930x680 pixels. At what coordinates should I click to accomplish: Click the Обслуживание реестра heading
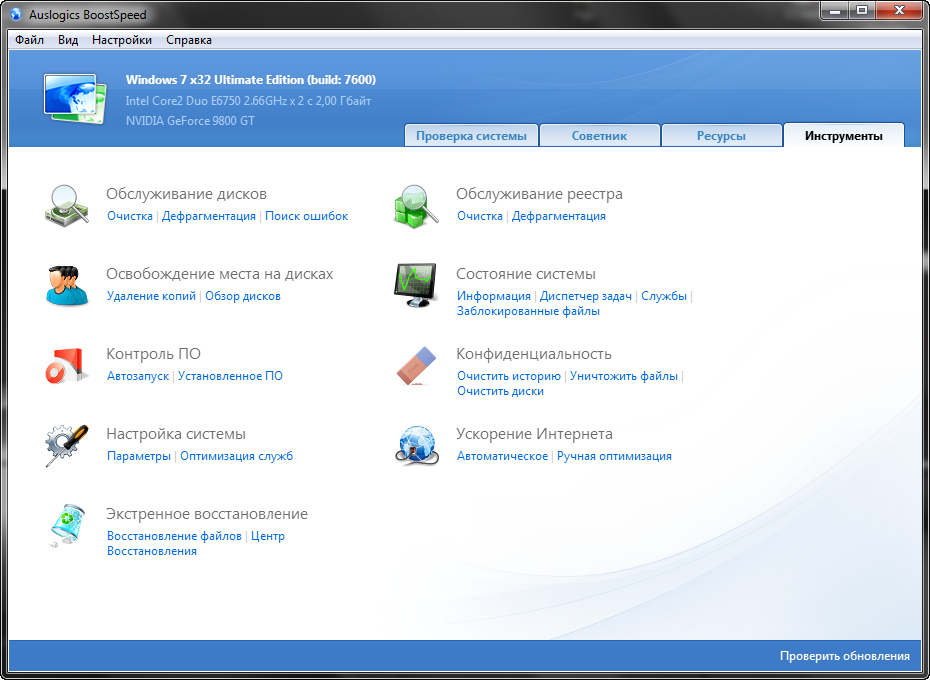[x=539, y=194]
